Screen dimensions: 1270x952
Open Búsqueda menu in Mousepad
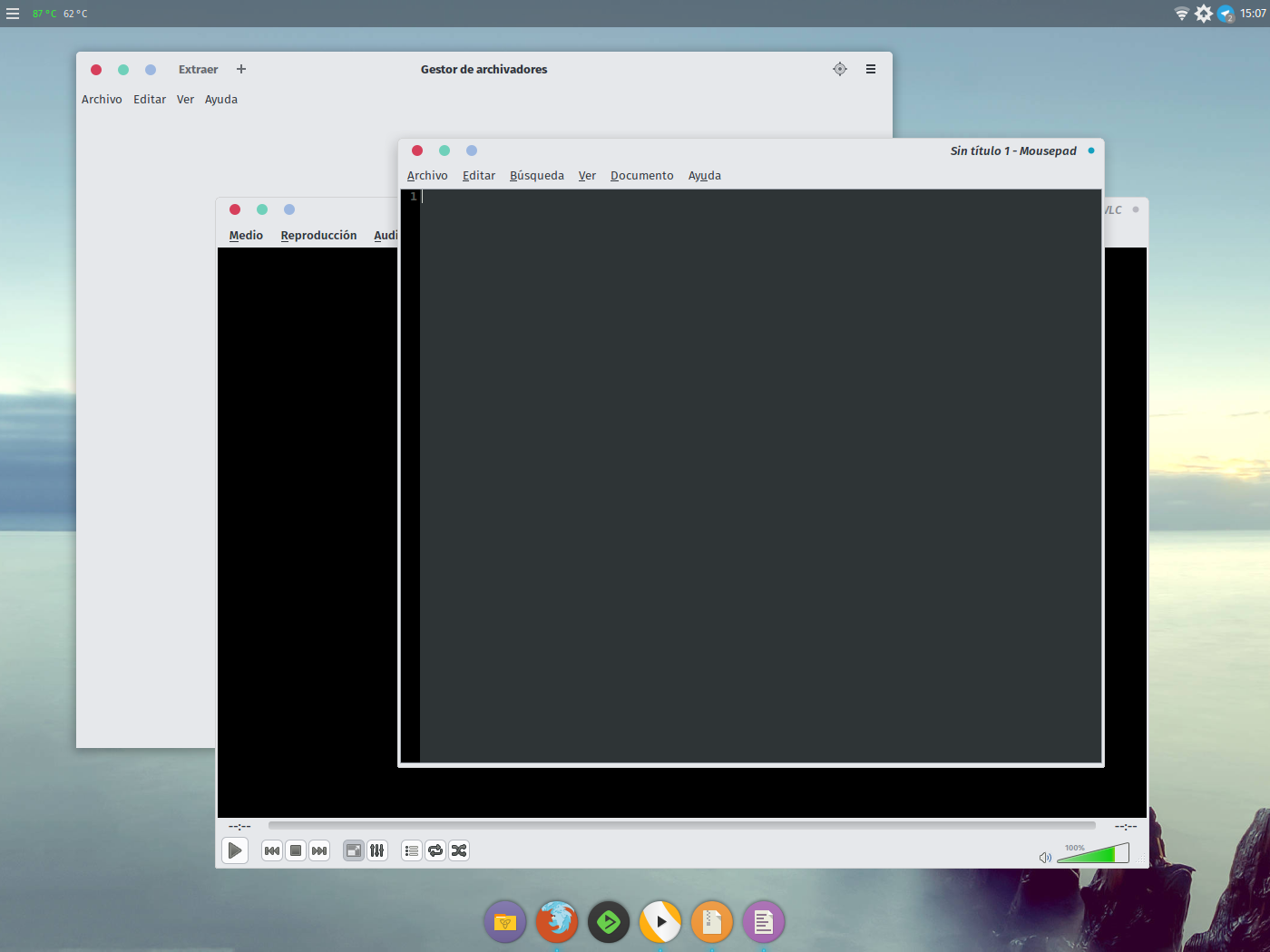tap(537, 176)
